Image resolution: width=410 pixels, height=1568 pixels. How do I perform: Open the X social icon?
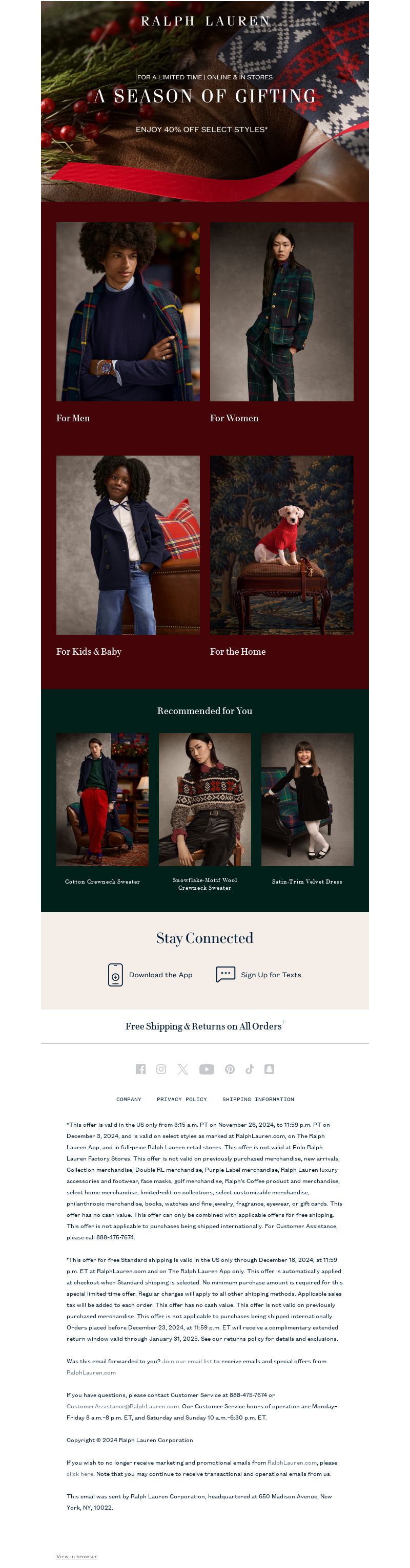point(183,1069)
